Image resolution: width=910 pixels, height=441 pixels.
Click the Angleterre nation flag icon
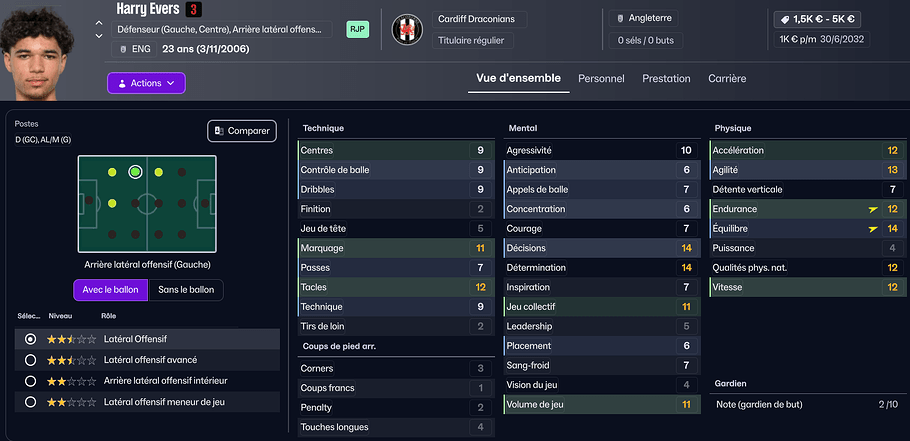point(620,18)
